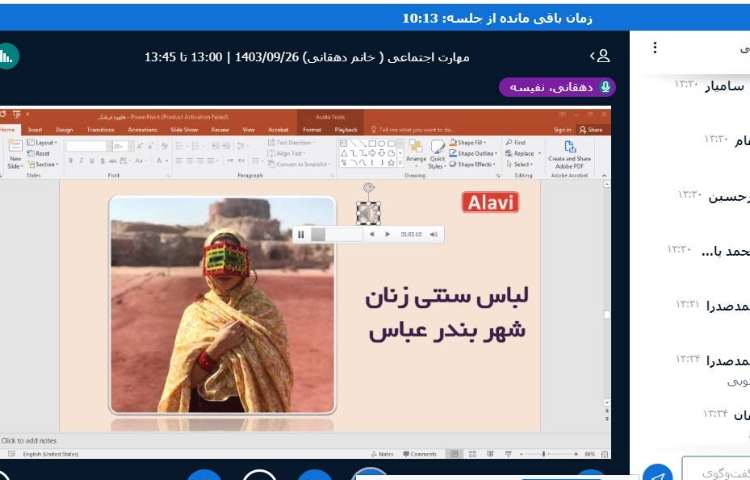Open the participants list icon
This screenshot has height=480, width=750.
(600, 56)
